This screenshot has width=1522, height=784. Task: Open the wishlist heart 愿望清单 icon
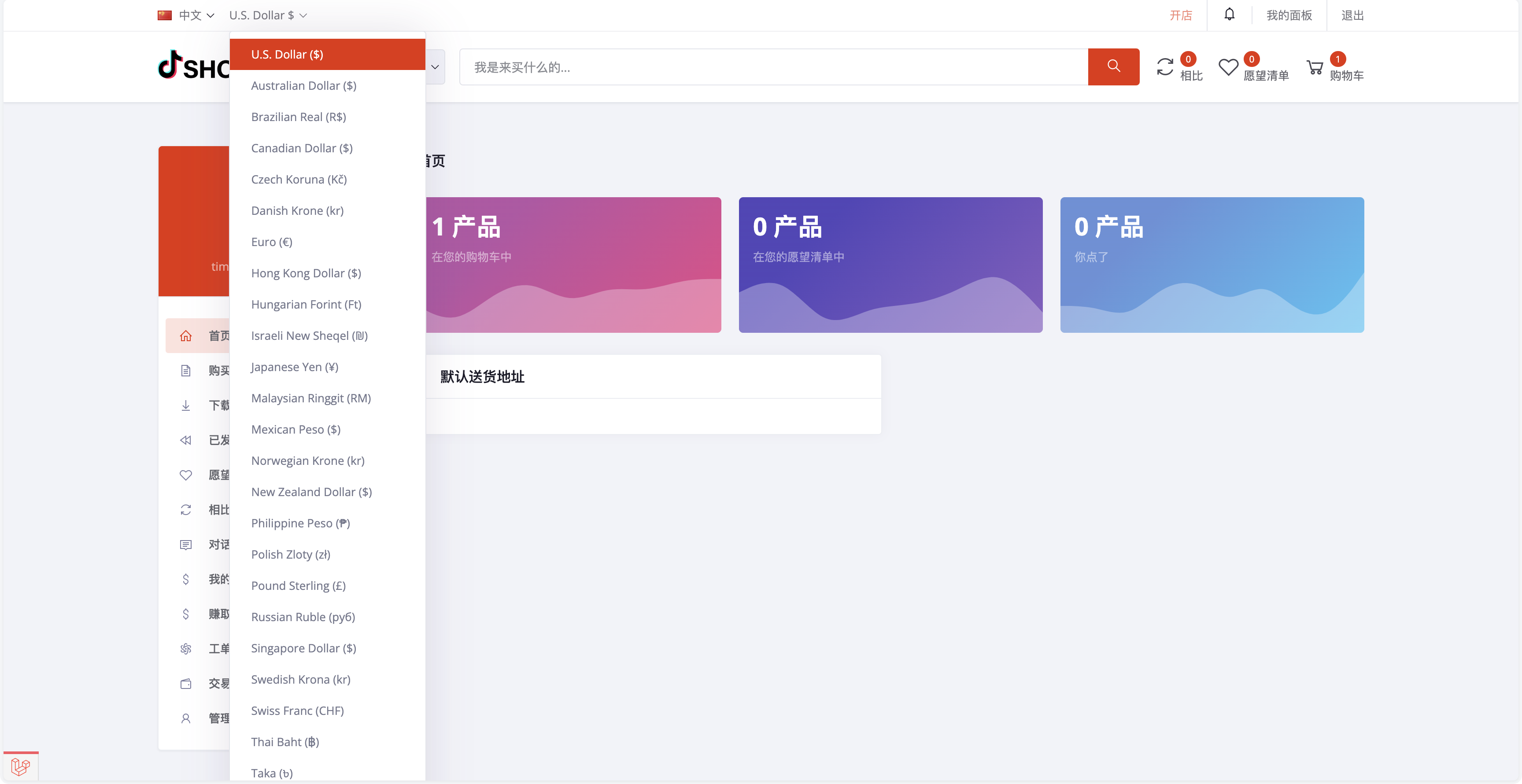tap(1228, 67)
